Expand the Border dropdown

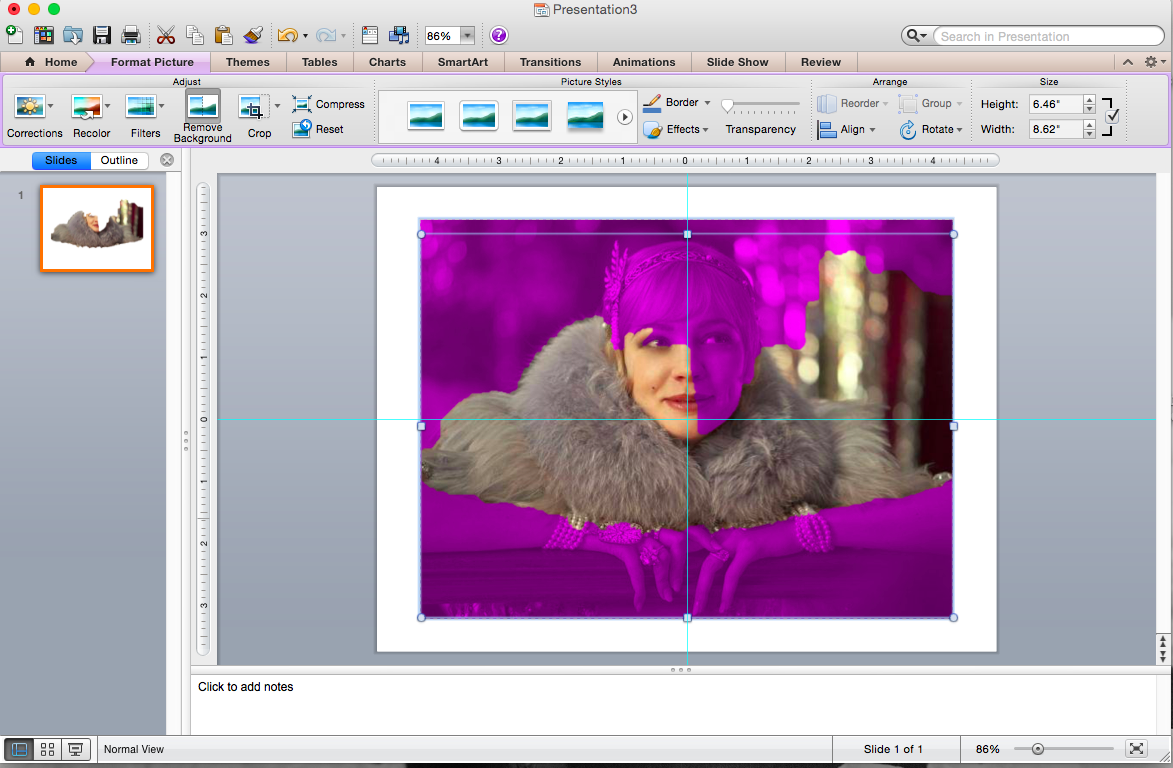[707, 103]
